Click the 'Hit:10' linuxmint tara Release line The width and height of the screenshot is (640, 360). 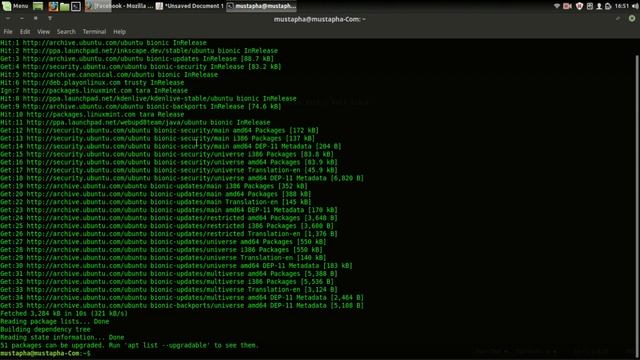tap(92, 114)
